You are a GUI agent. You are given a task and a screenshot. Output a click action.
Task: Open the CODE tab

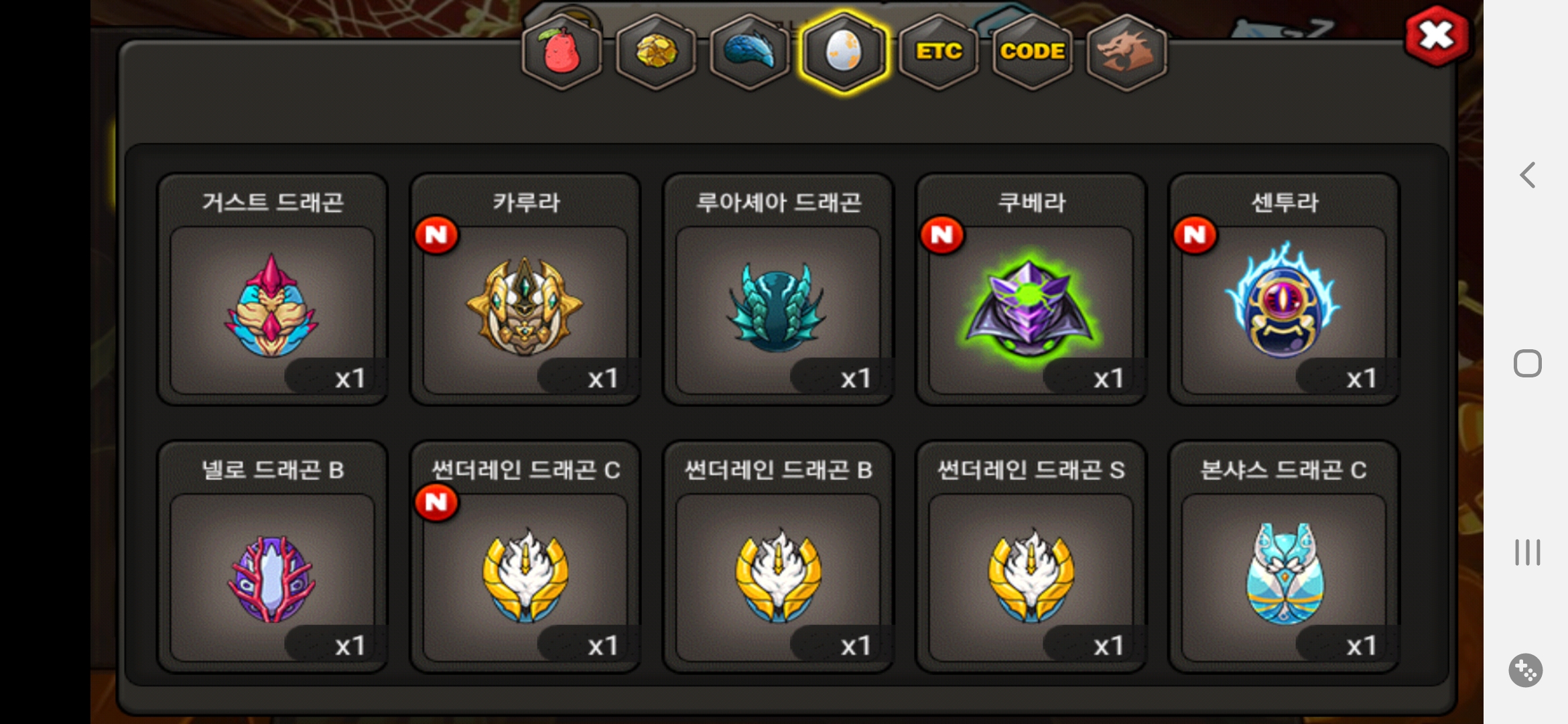(1033, 52)
